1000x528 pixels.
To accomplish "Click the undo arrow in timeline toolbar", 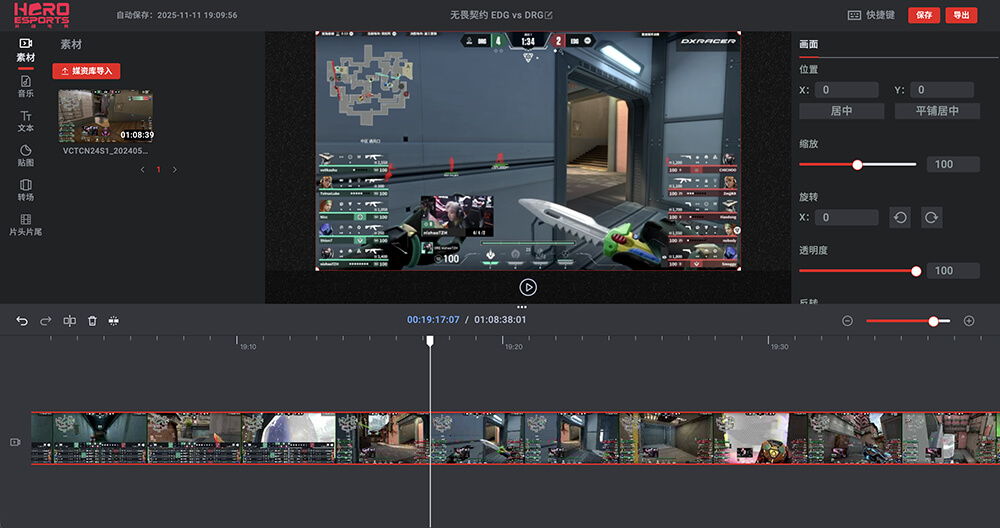I will click(22, 321).
